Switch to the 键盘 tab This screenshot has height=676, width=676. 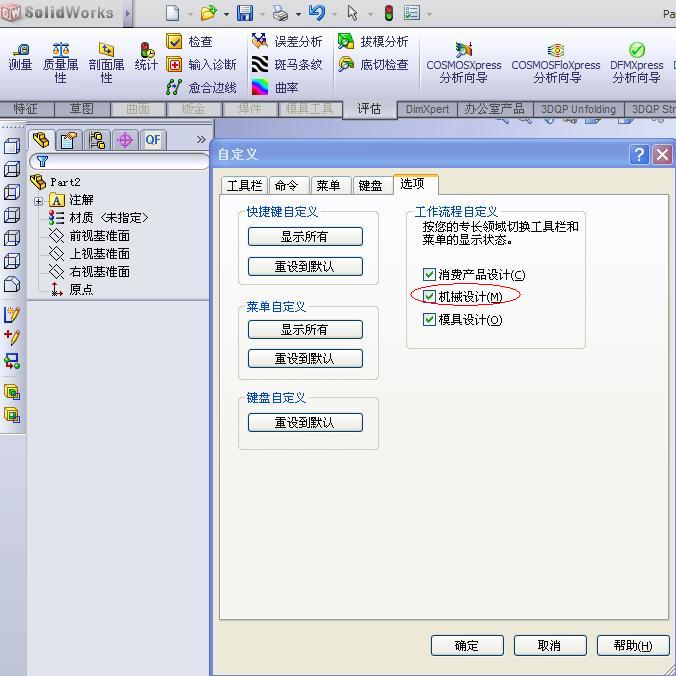pyautogui.click(x=372, y=185)
